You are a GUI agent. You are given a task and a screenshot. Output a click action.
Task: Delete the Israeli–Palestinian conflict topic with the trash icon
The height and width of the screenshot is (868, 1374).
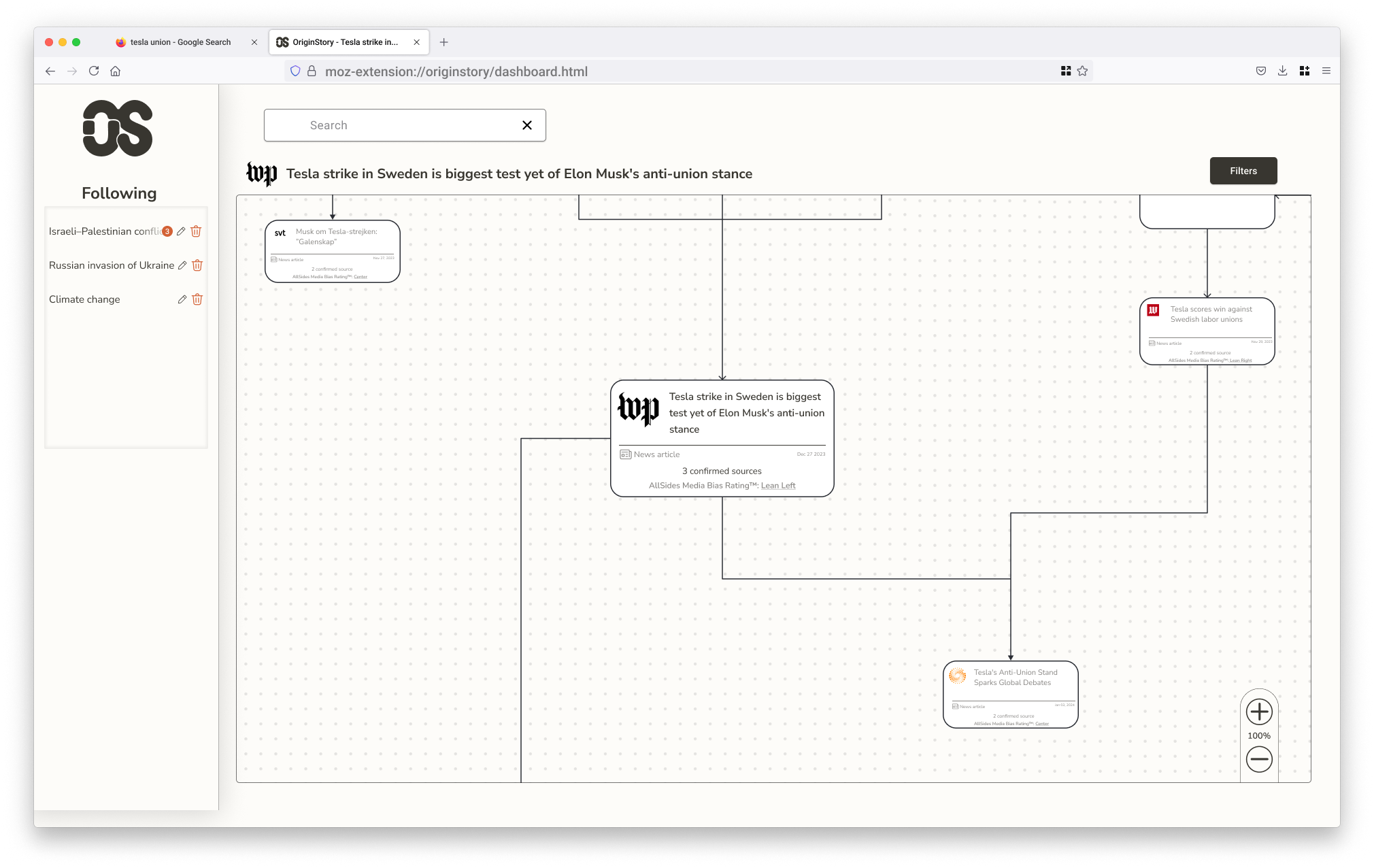(x=197, y=231)
